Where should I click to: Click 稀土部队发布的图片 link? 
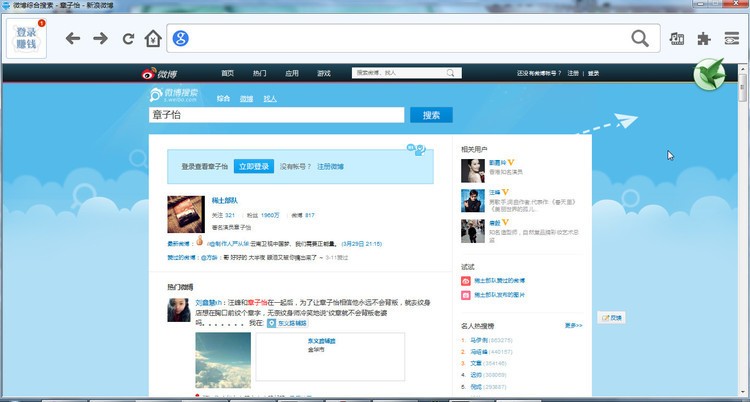point(499,295)
